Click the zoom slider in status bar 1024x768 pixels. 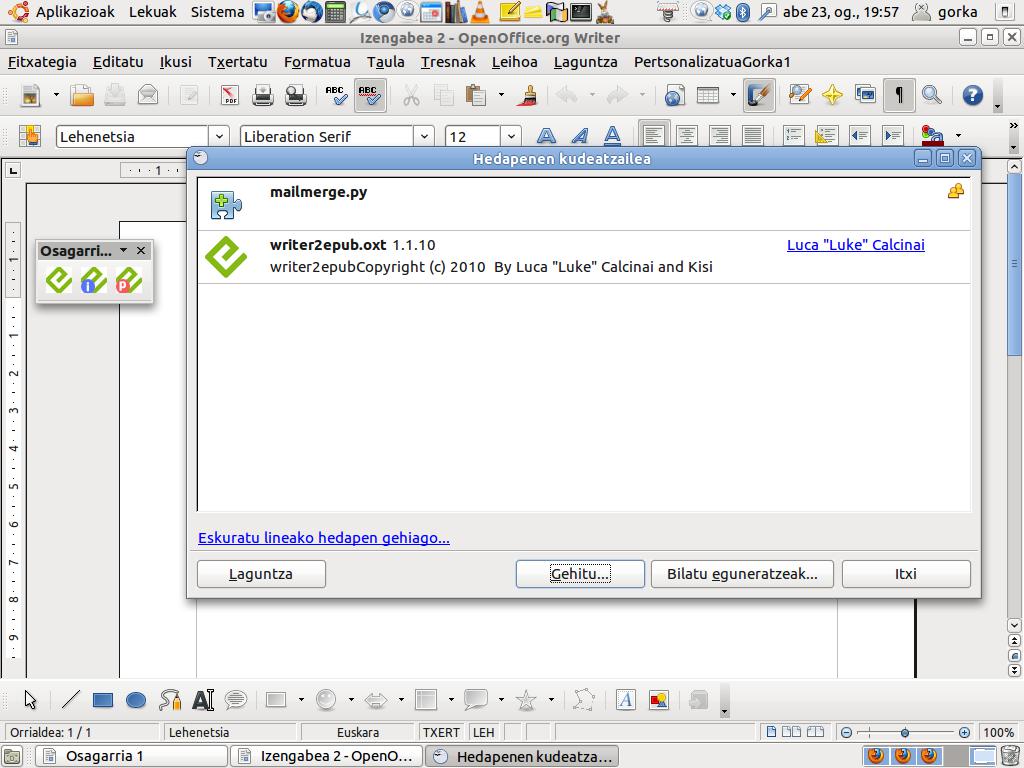[x=904, y=732]
